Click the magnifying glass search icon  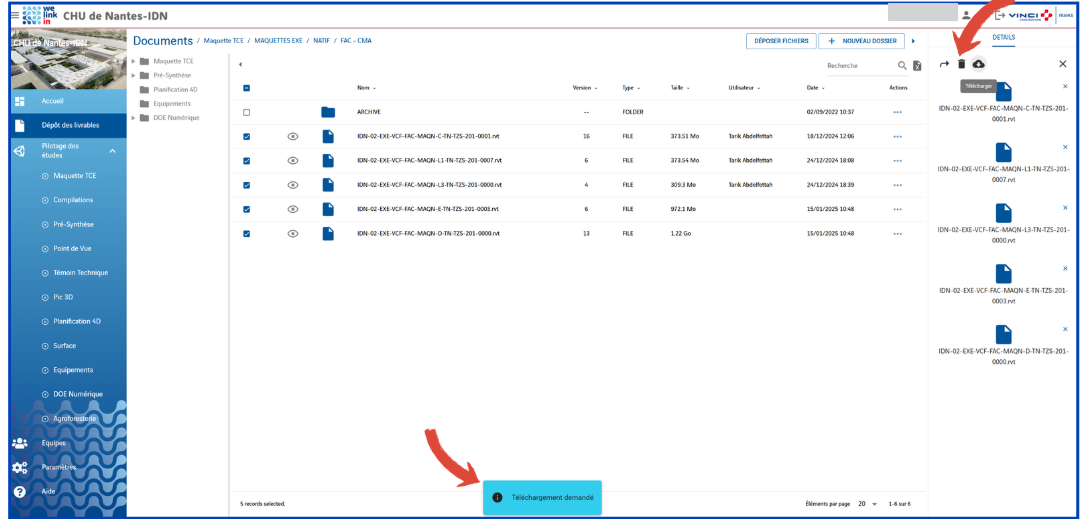[x=902, y=66]
